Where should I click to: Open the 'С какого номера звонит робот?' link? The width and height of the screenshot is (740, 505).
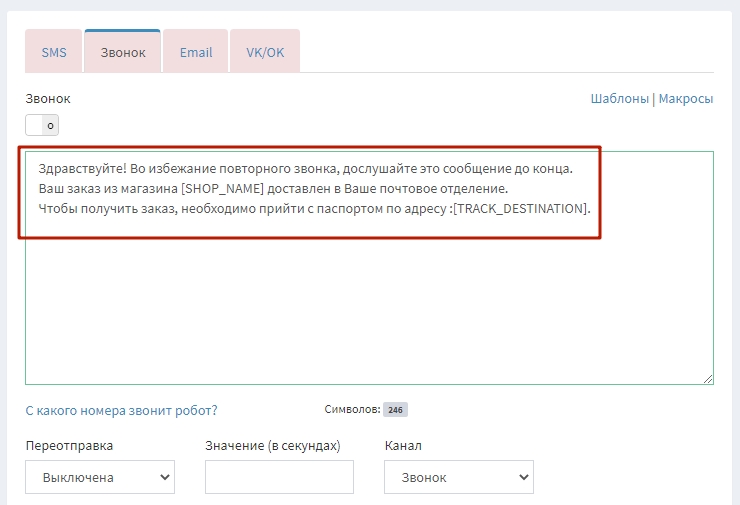[x=121, y=410]
